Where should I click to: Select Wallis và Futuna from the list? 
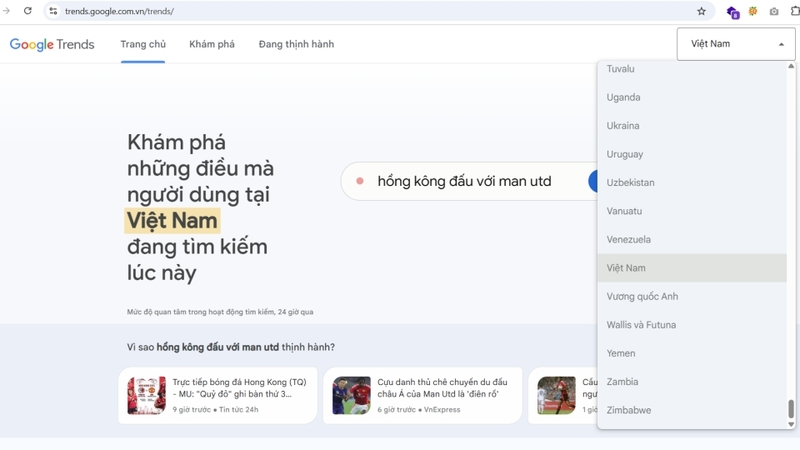(692, 324)
